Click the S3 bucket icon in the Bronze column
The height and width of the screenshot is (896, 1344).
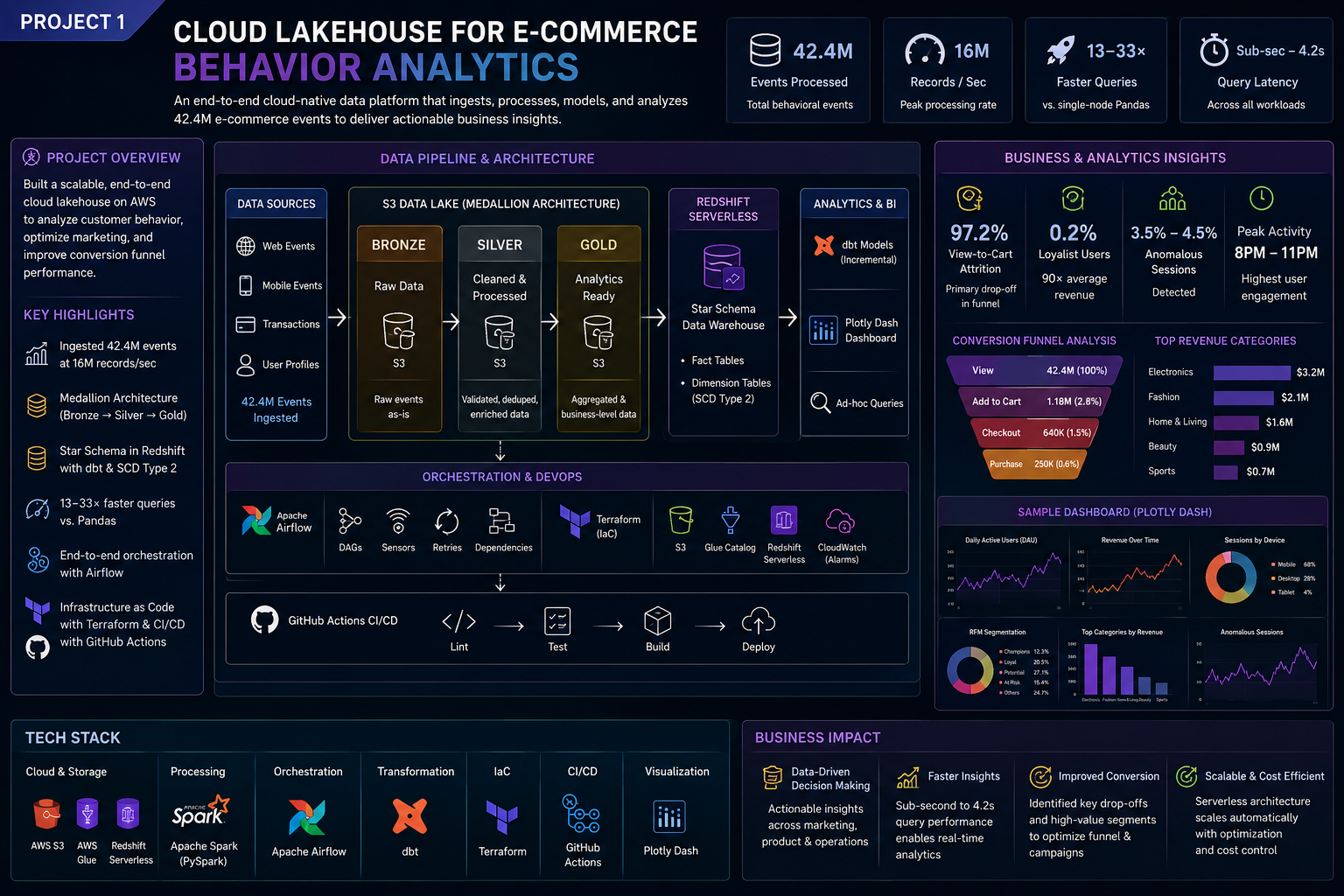[398, 332]
